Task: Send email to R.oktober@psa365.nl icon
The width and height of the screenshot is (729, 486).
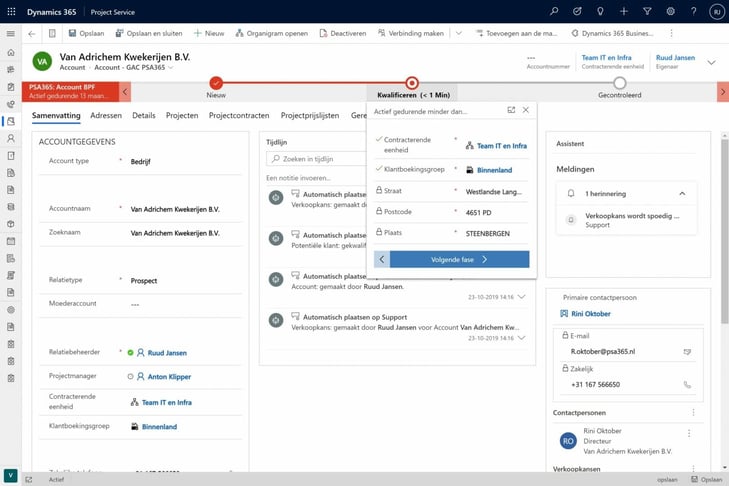Action: pyautogui.click(x=687, y=352)
